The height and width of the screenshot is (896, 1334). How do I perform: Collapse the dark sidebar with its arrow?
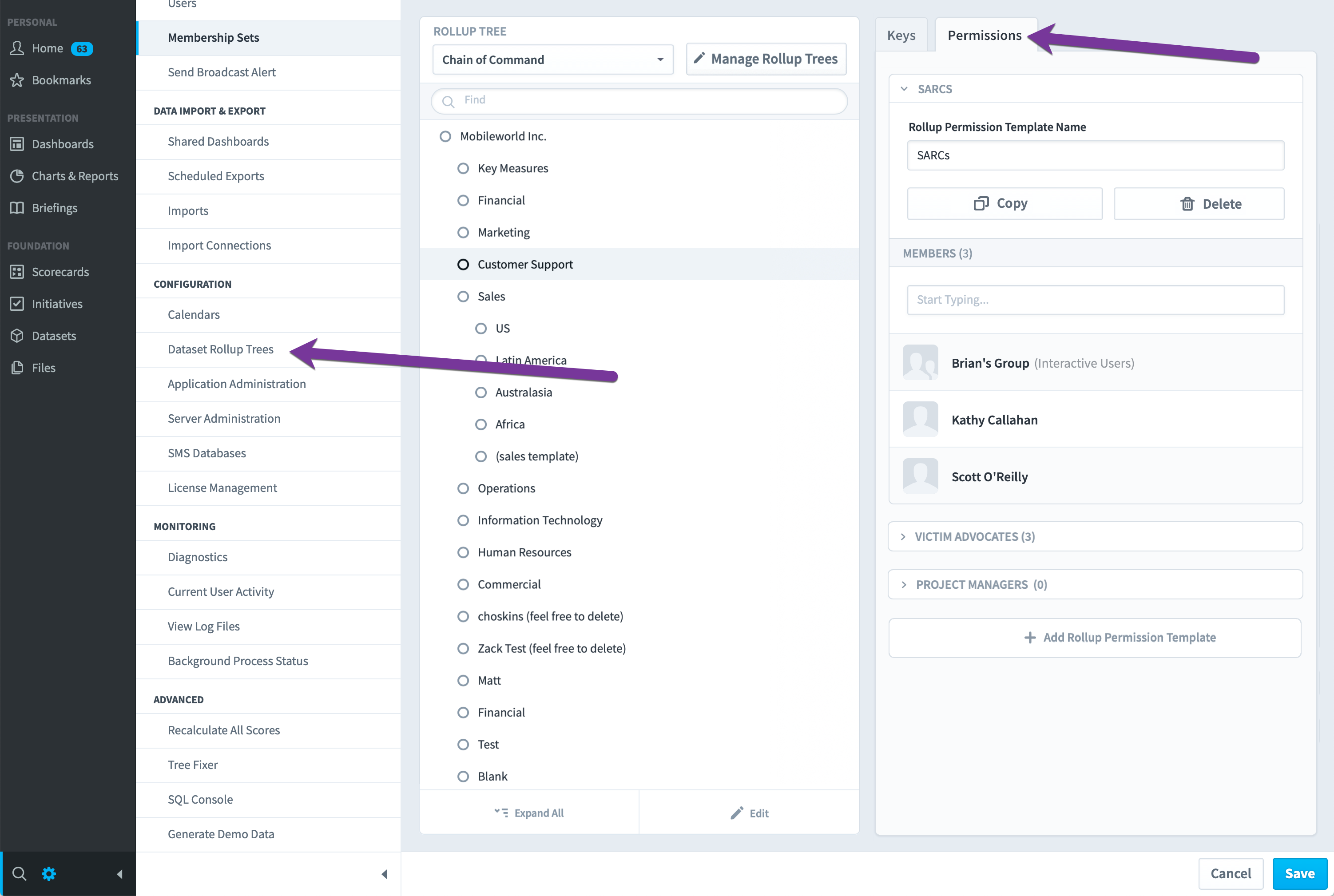(x=119, y=874)
